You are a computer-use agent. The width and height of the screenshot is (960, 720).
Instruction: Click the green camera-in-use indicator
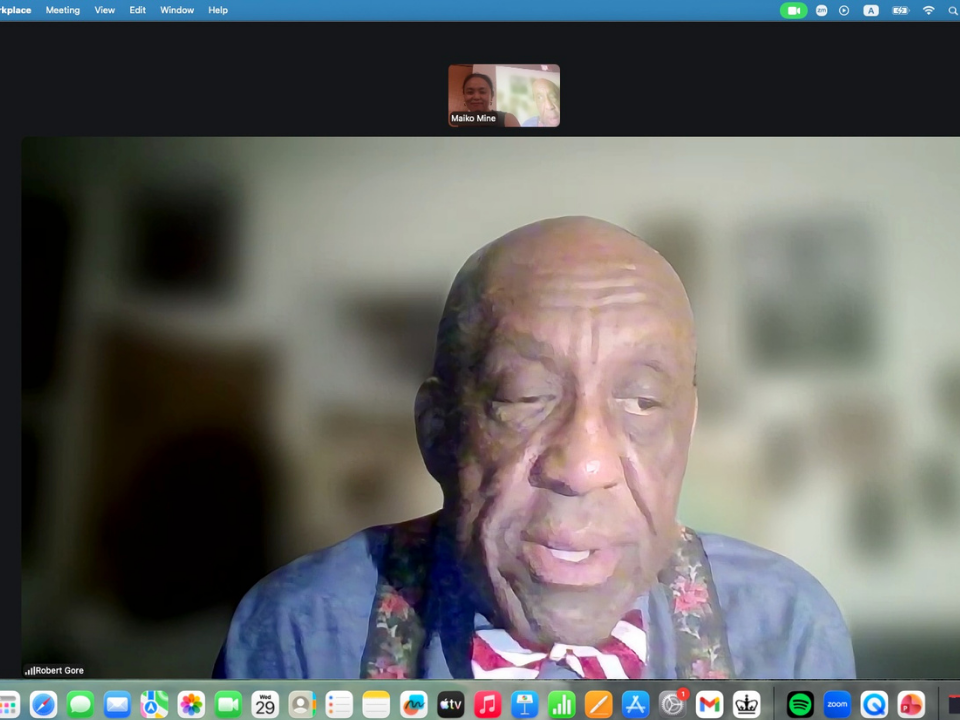pyautogui.click(x=793, y=10)
